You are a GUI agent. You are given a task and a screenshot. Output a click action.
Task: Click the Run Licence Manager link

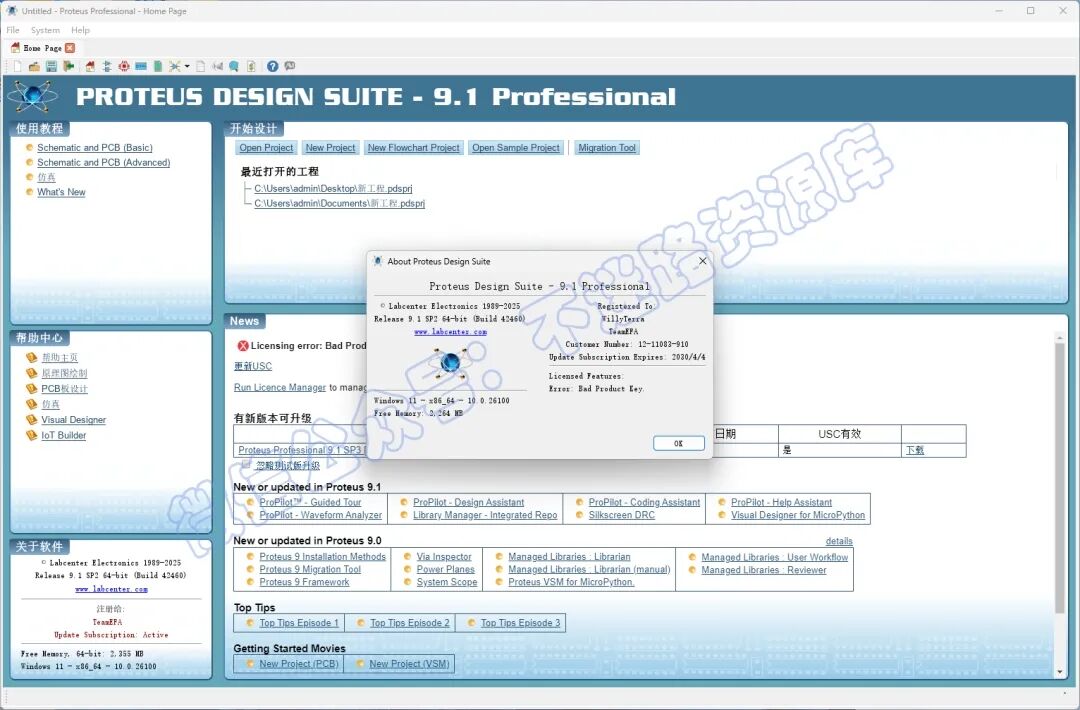(x=280, y=388)
